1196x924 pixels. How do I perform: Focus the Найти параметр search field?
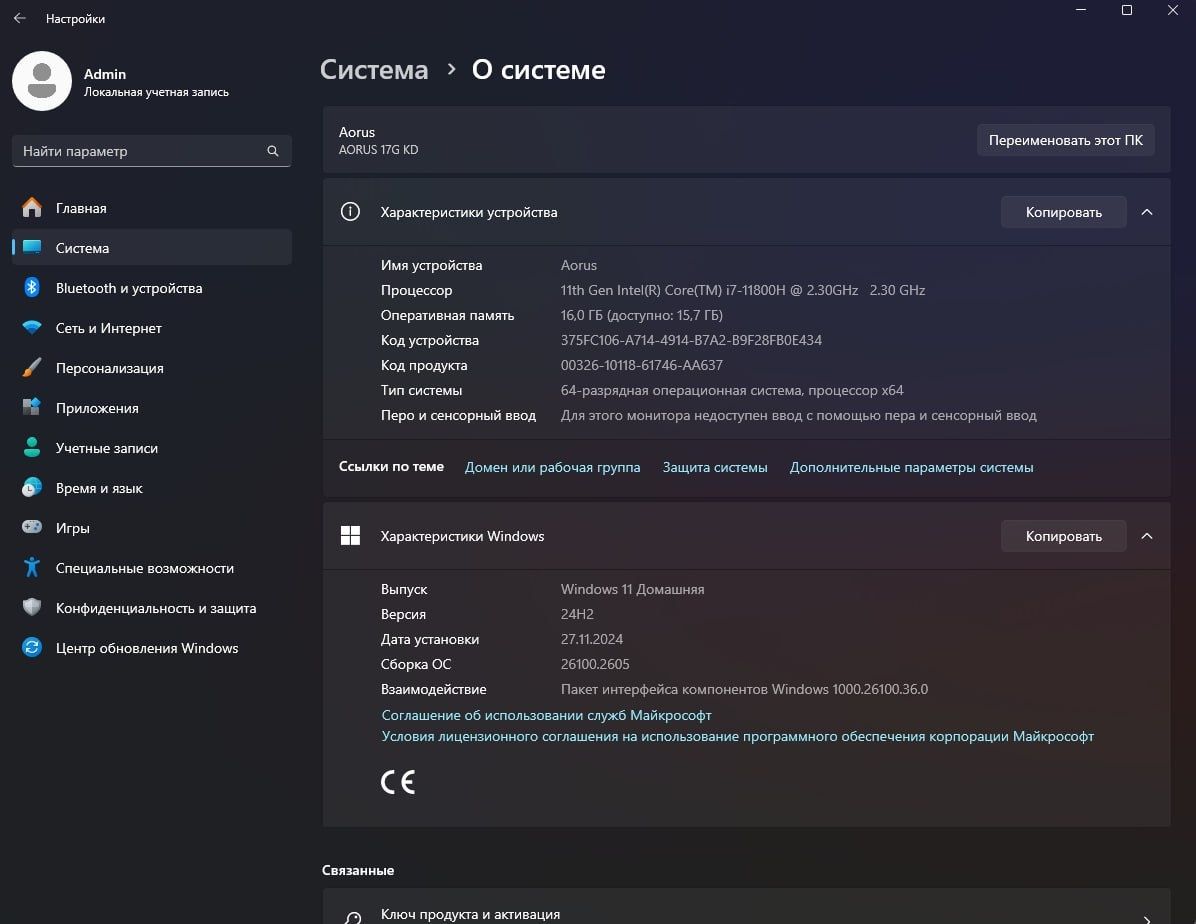pyautogui.click(x=152, y=151)
